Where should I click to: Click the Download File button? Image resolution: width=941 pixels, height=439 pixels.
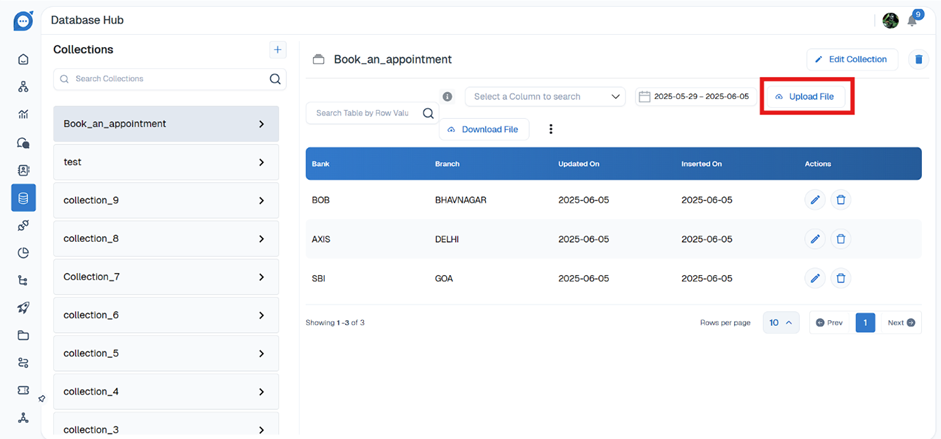point(483,129)
